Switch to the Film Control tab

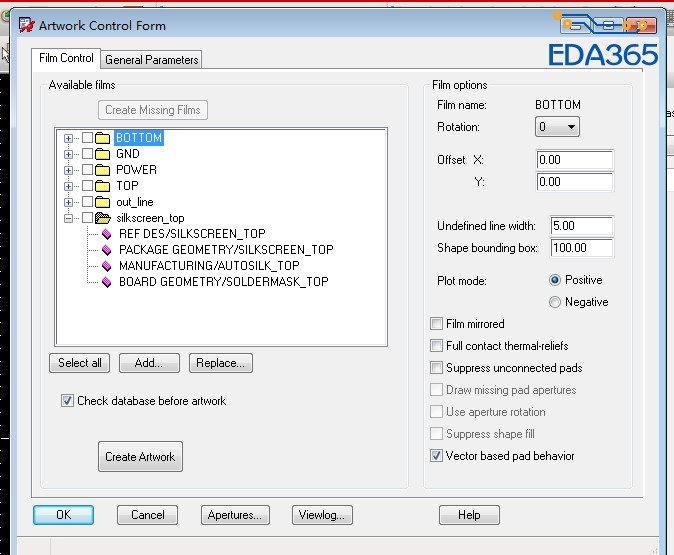(x=66, y=58)
